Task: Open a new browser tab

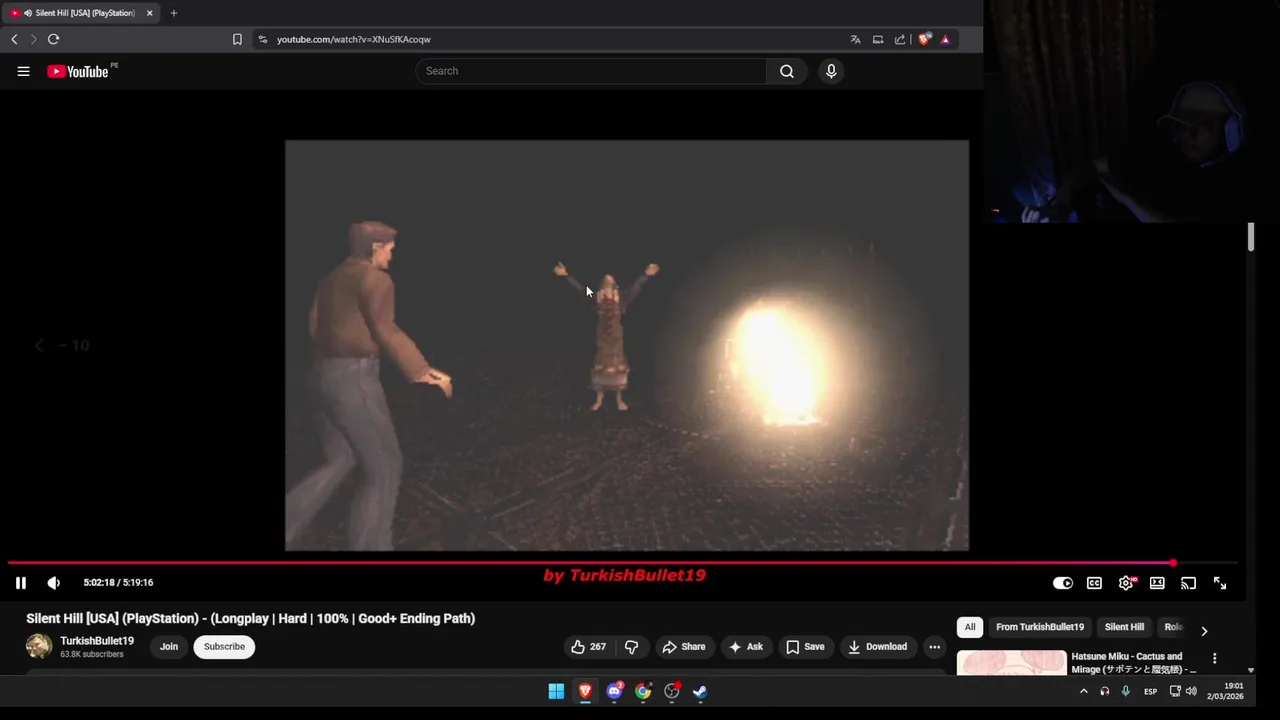Action: tap(174, 13)
